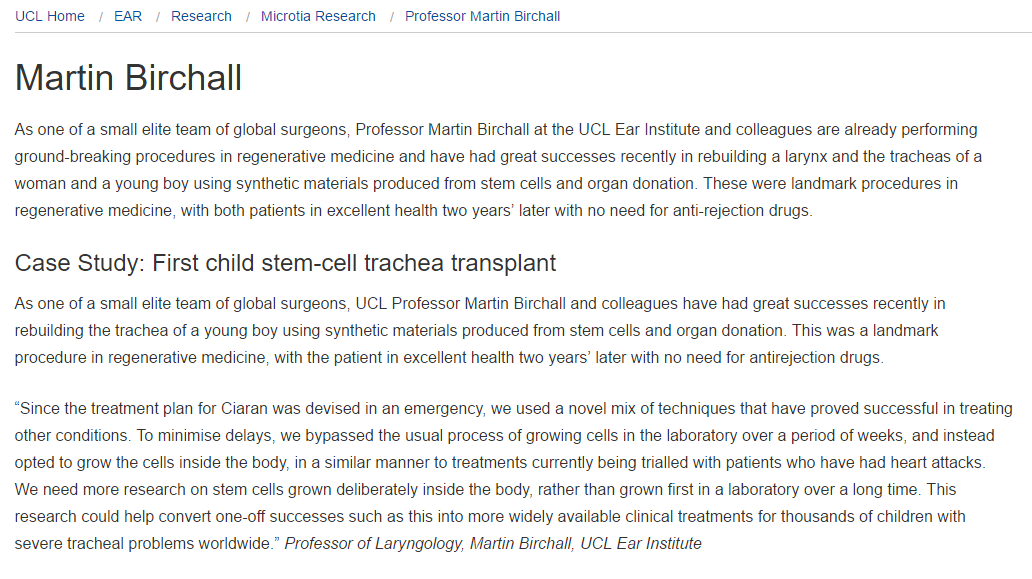Click the horizontal divider line under the breadcrumbs
Viewport: 1032px width, 579px height.
click(516, 33)
